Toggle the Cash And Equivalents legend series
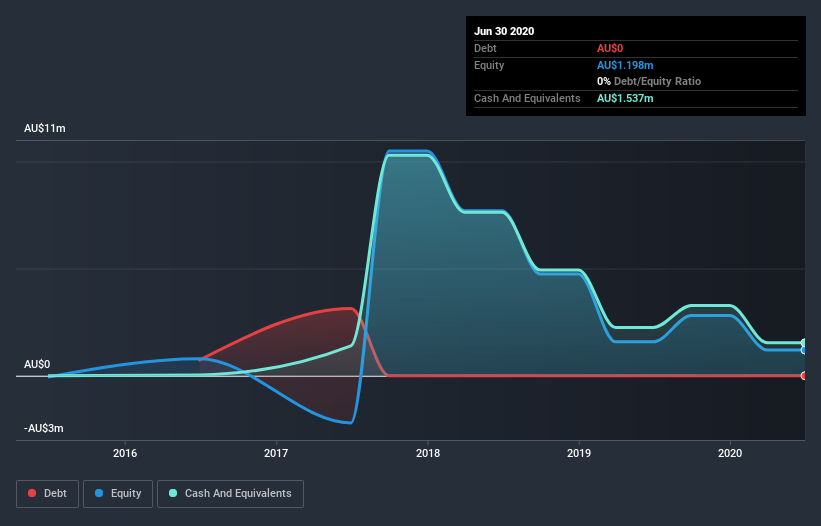The width and height of the screenshot is (821, 526). 230,494
